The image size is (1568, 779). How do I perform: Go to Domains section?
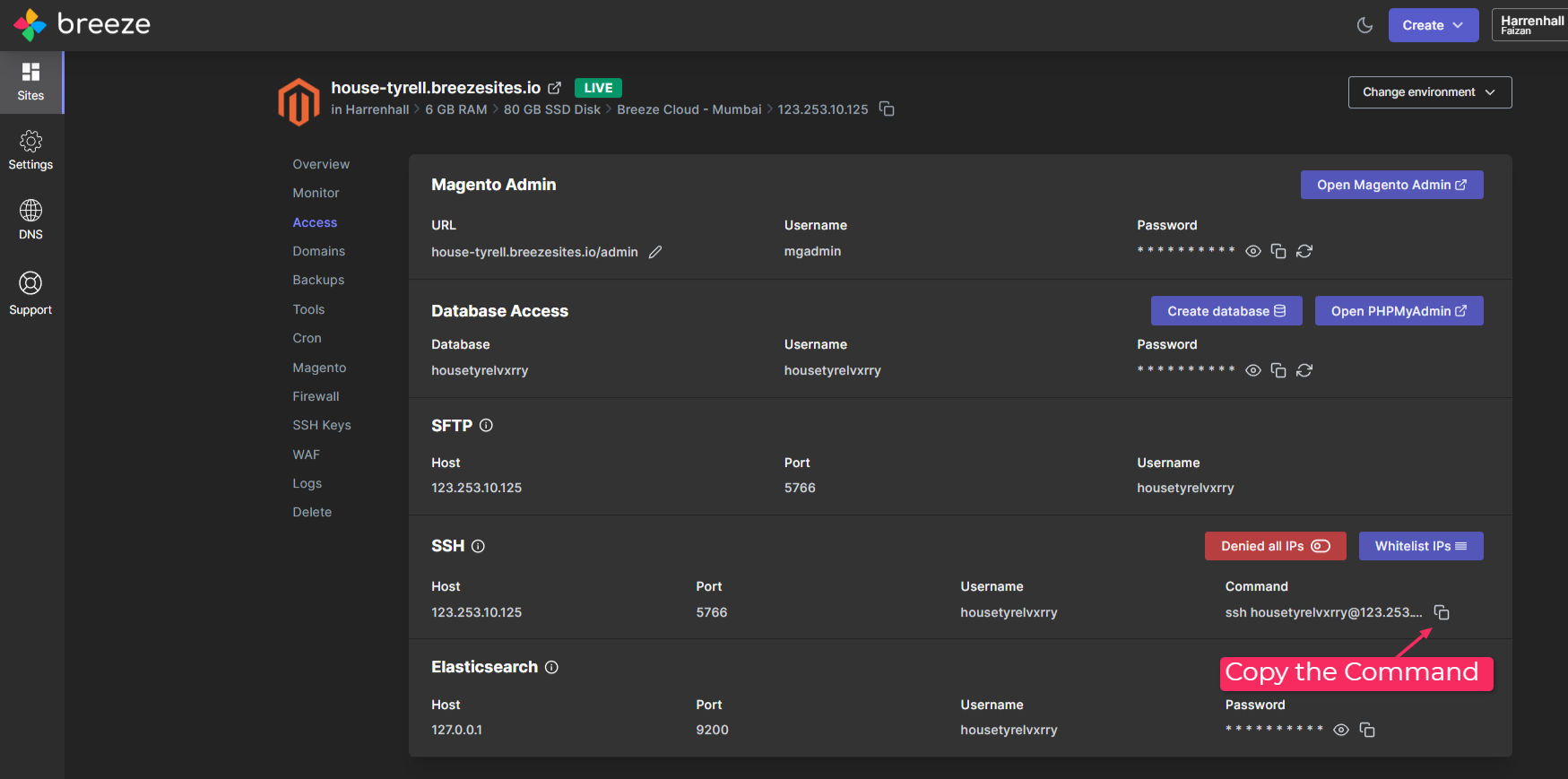tap(318, 251)
